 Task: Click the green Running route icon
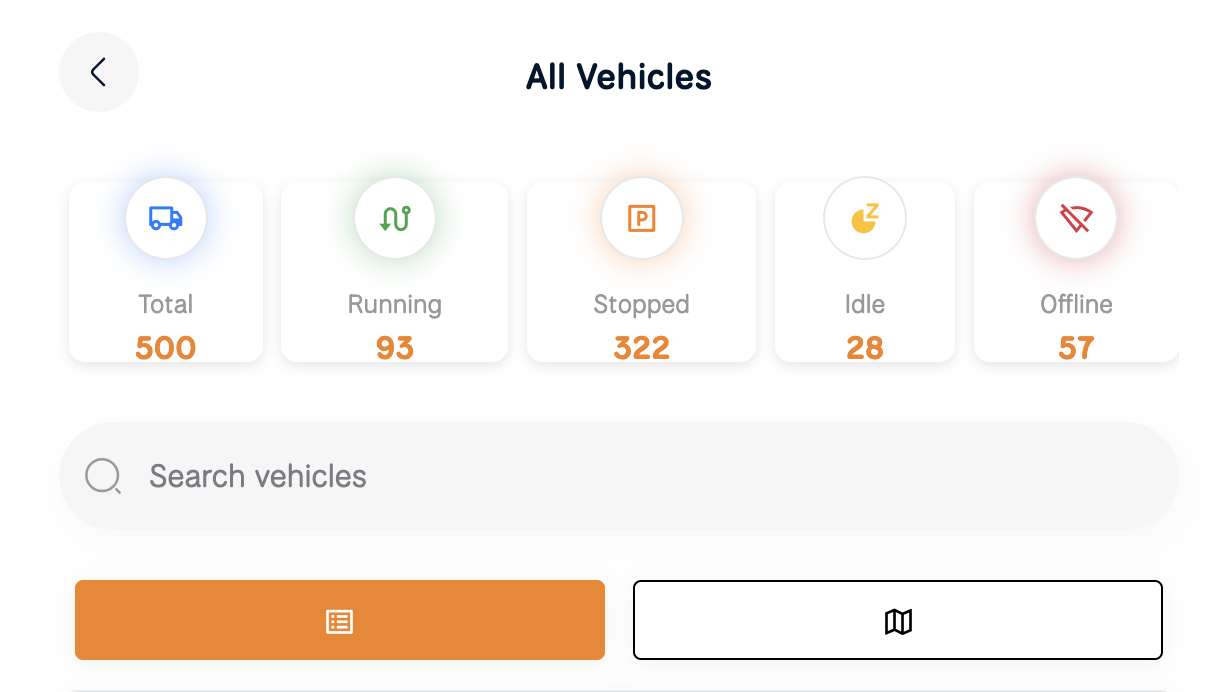tap(394, 218)
